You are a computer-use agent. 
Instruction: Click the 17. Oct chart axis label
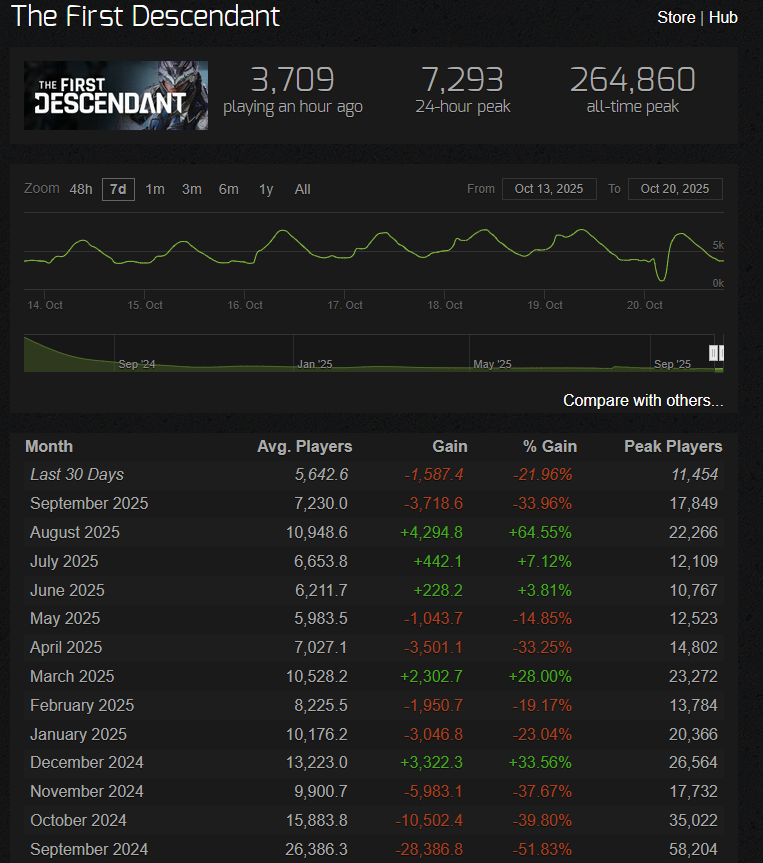click(345, 305)
